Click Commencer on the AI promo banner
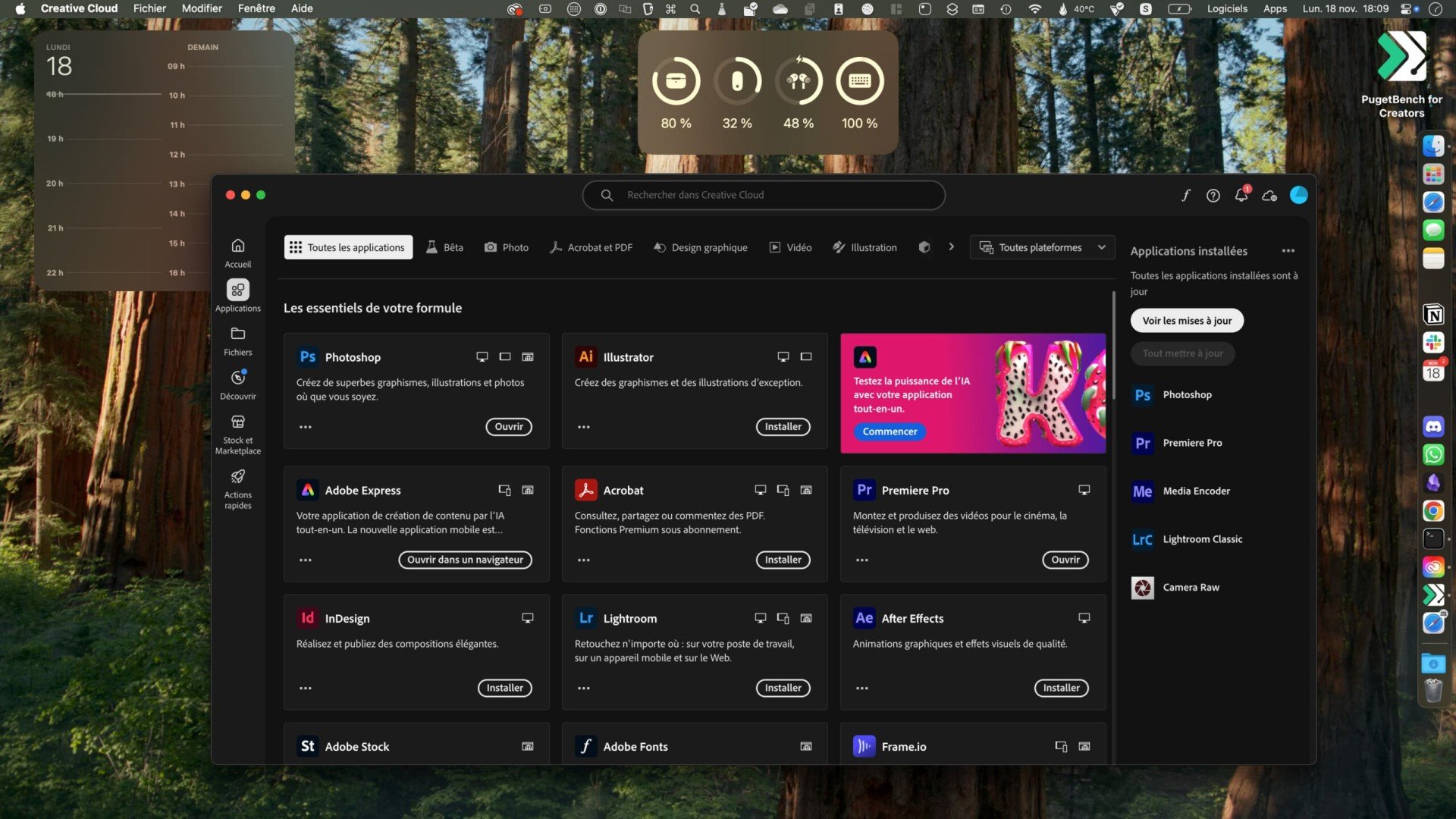1456x819 pixels. (x=890, y=431)
